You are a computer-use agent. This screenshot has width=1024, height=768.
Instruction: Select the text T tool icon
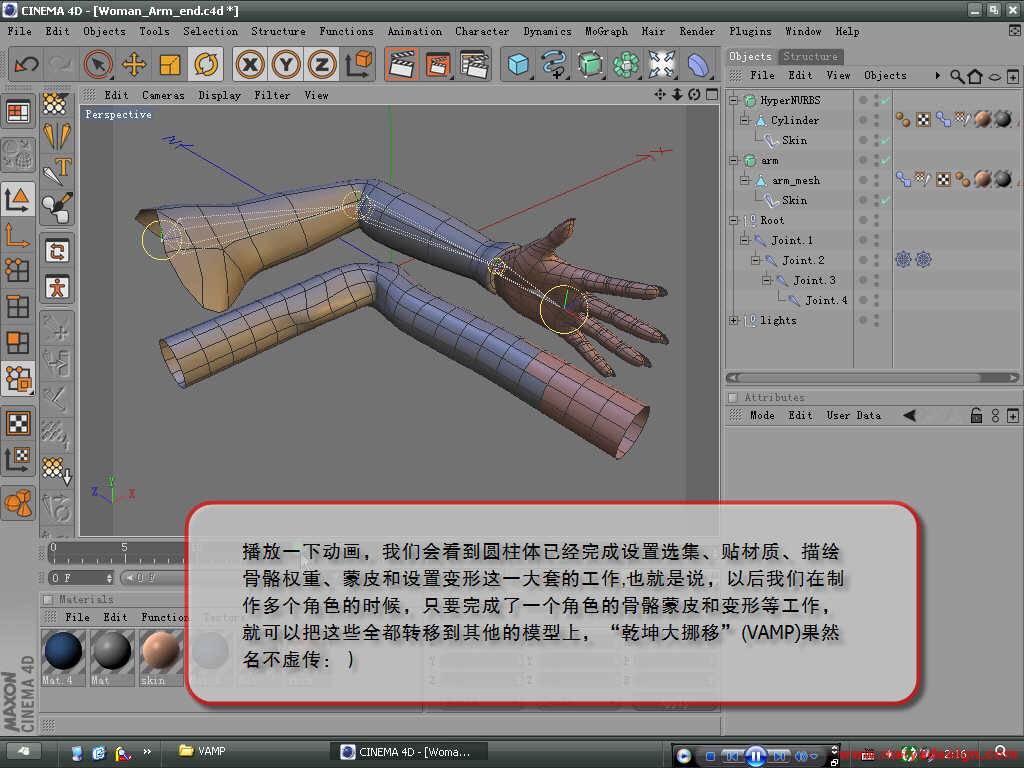(x=57, y=170)
